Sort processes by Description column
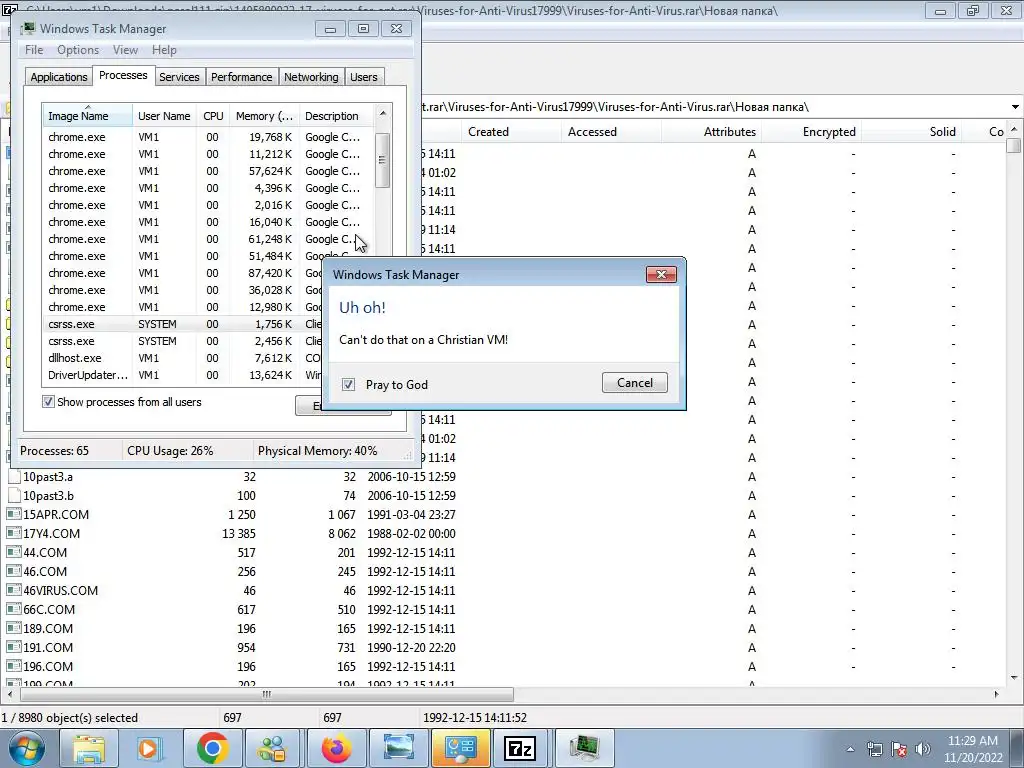 point(336,115)
